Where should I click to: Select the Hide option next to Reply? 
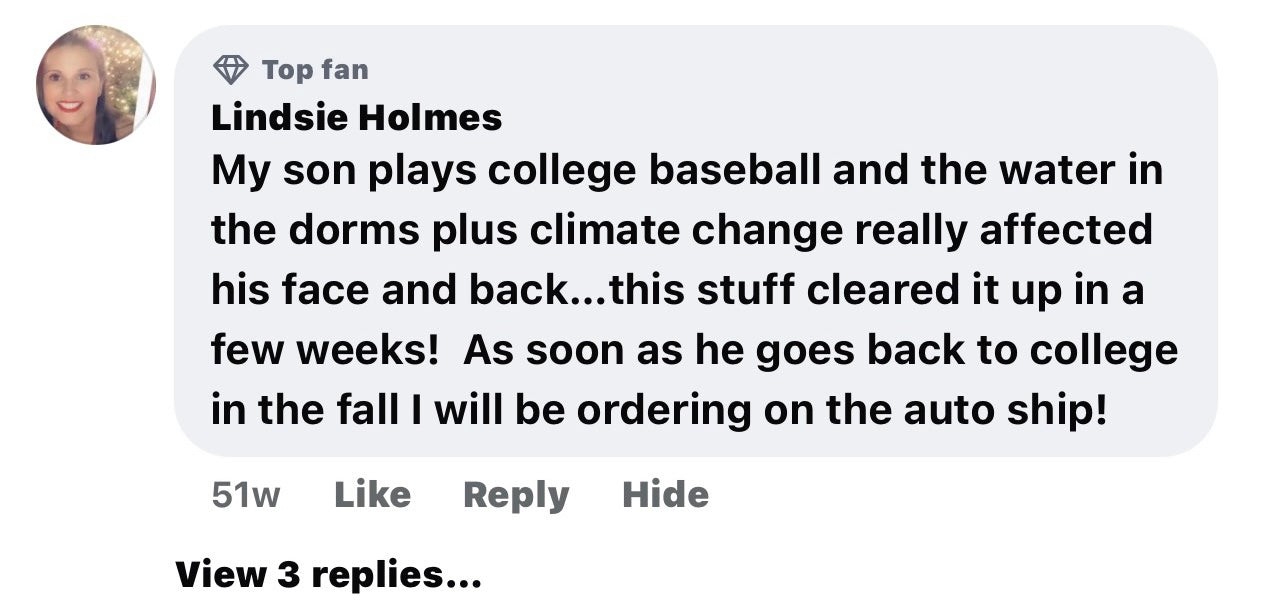coord(665,495)
